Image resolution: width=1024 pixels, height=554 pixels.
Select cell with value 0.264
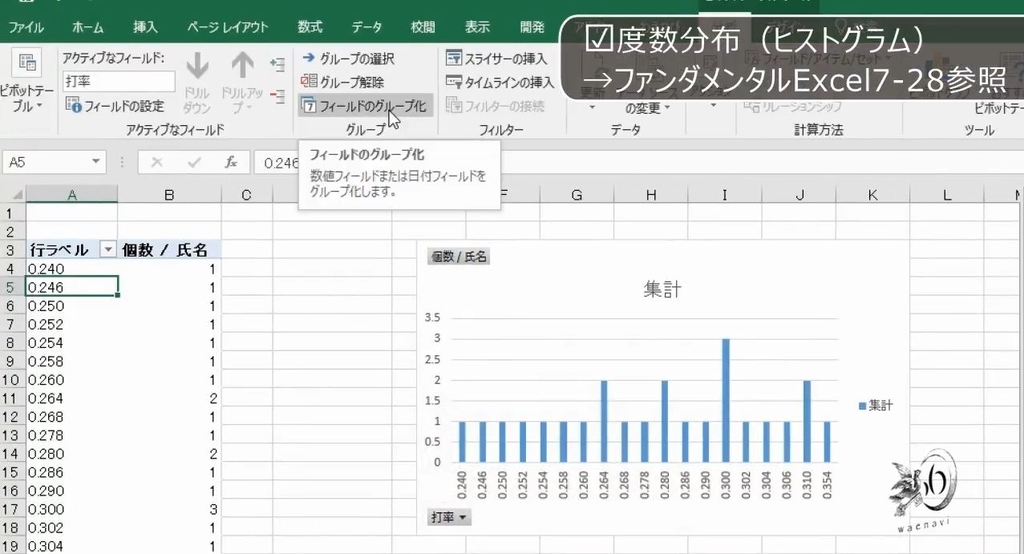coord(72,399)
